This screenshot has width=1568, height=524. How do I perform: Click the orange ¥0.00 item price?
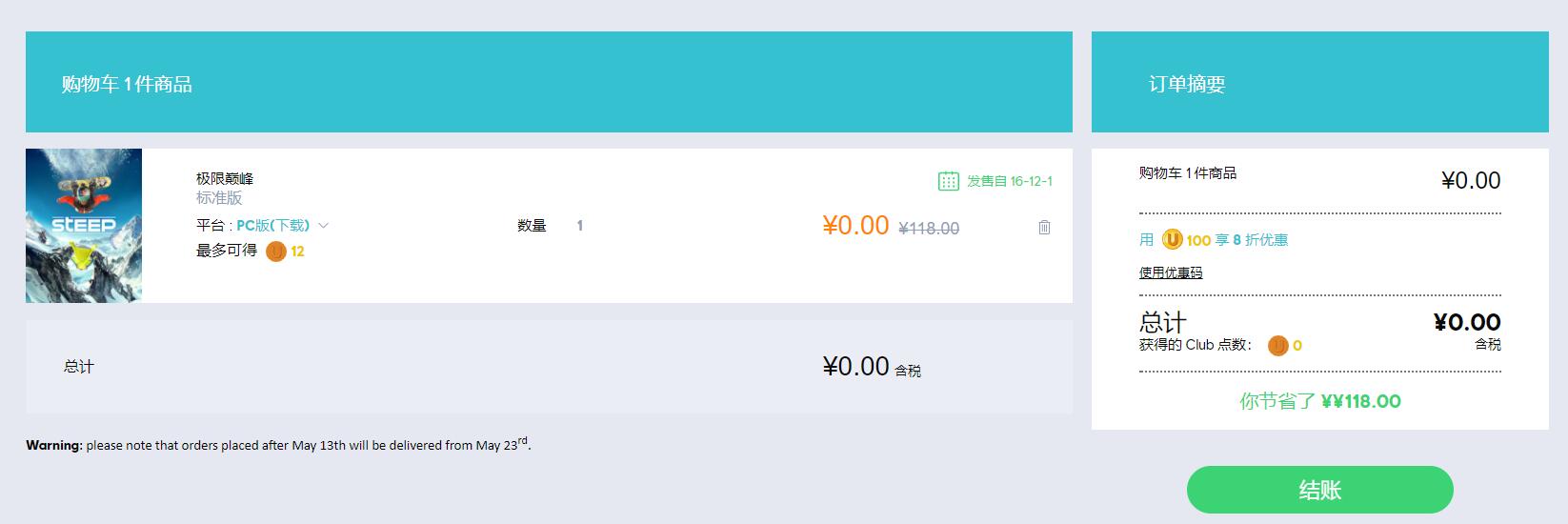coord(855,225)
